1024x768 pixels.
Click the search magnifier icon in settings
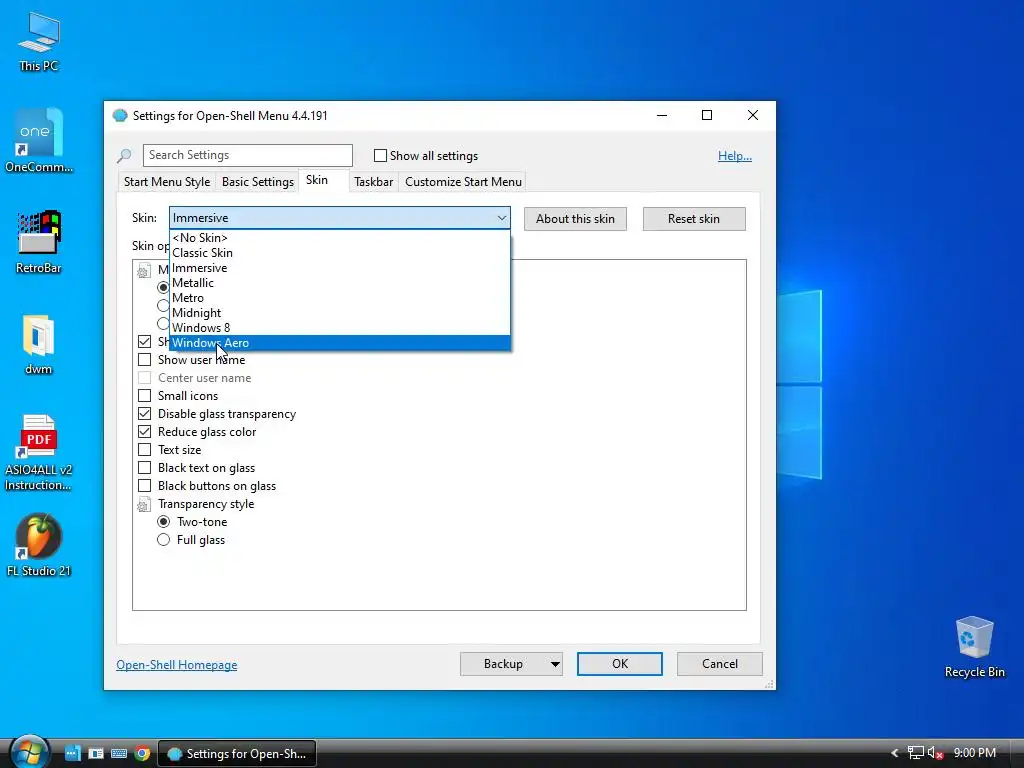124,155
